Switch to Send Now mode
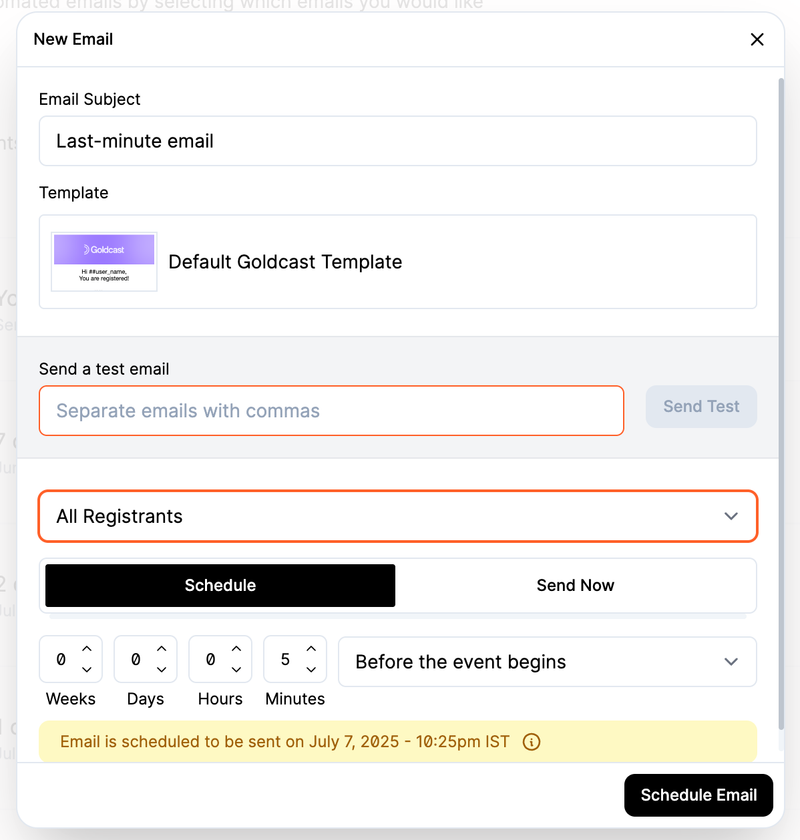This screenshot has height=840, width=800. 575,586
